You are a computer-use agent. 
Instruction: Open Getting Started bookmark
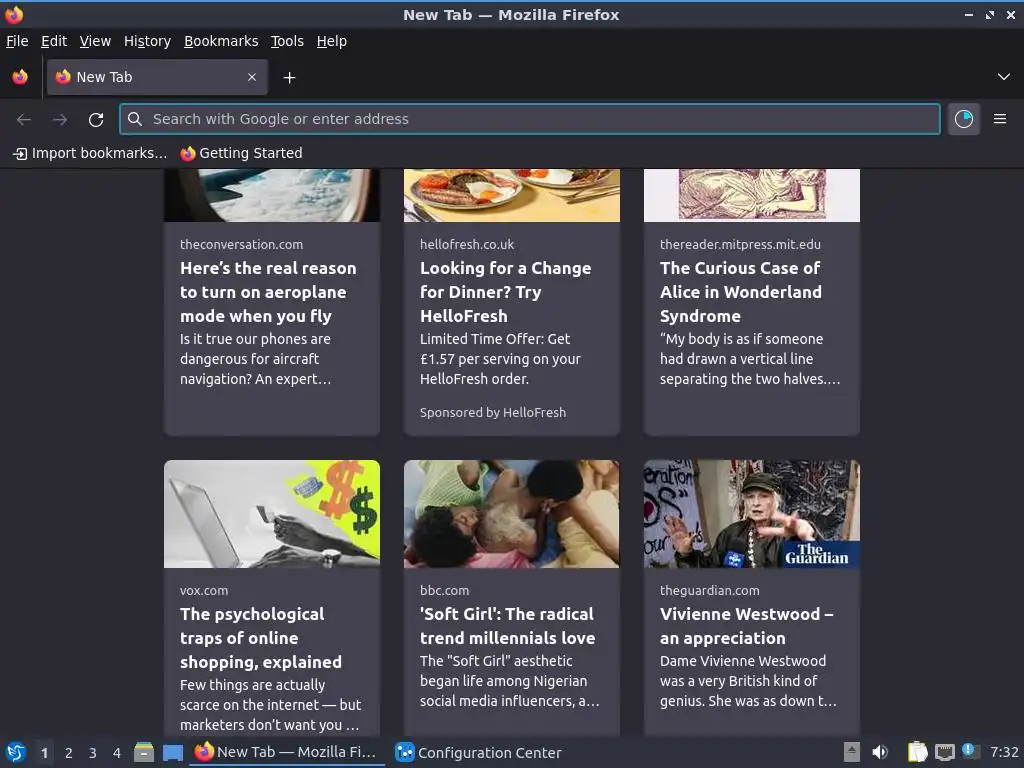[x=242, y=153]
